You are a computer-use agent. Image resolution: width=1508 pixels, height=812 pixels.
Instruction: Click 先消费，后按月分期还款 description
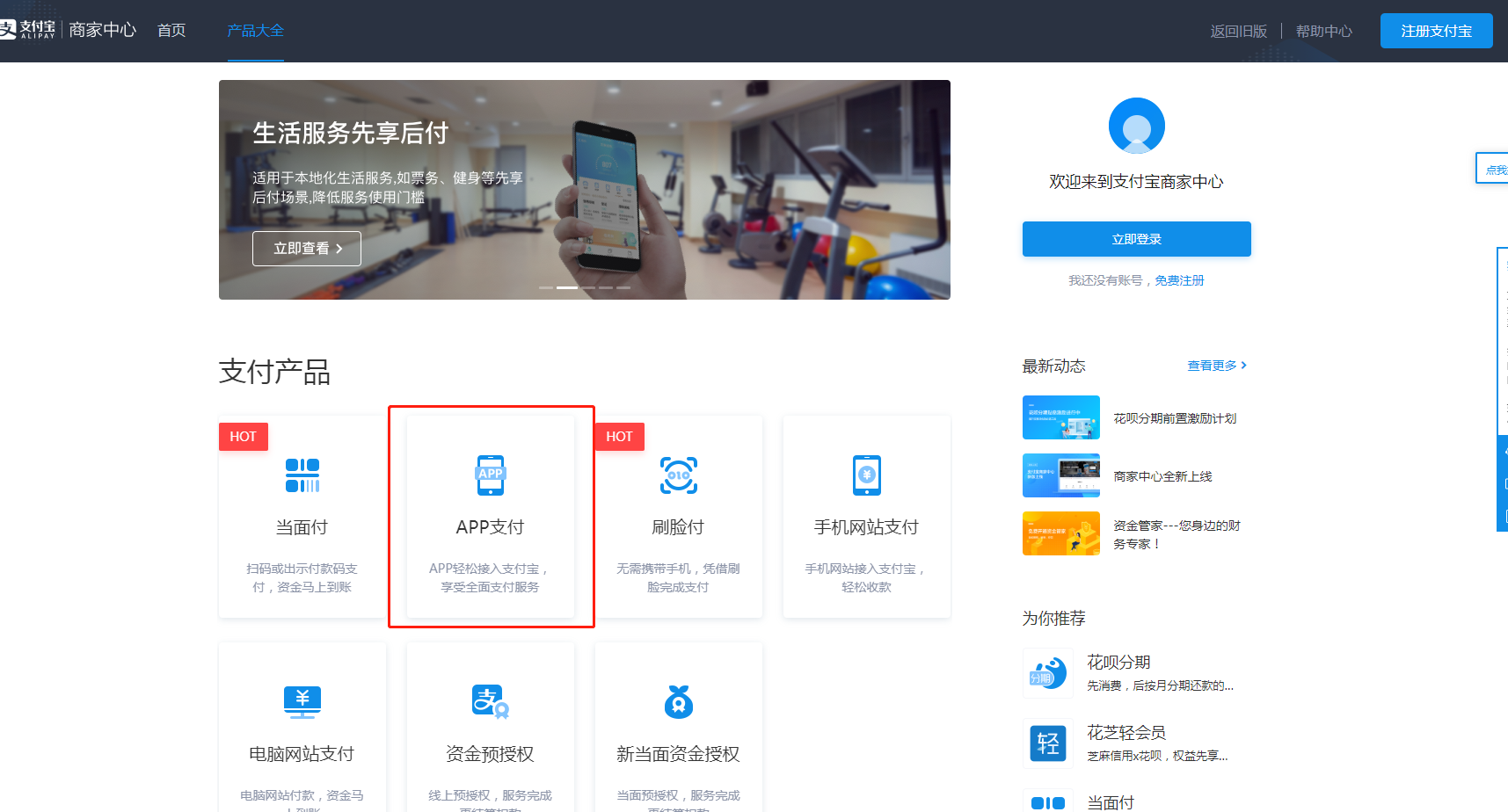pos(1160,685)
